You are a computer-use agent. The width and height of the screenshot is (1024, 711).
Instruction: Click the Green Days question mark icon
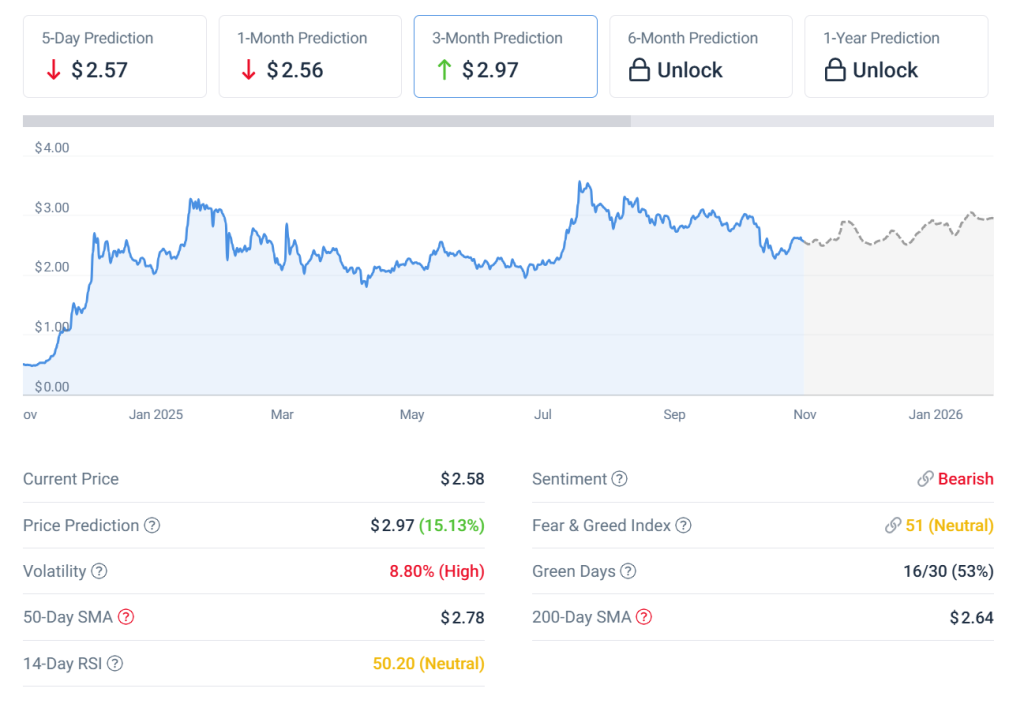point(628,572)
